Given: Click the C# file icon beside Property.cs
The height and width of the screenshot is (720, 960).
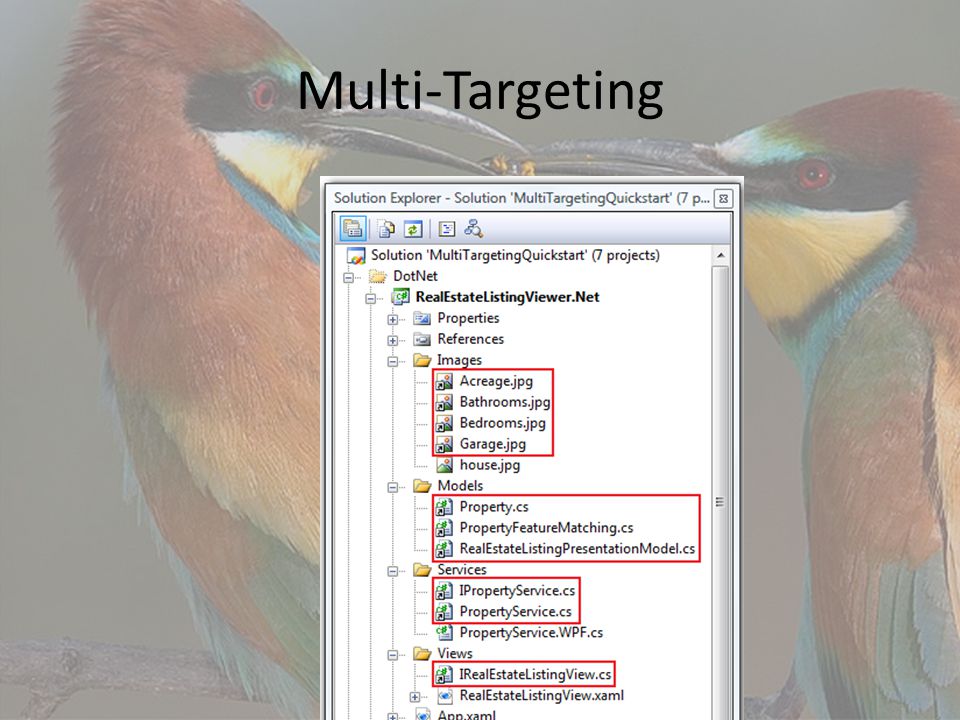Looking at the screenshot, I should tap(444, 507).
